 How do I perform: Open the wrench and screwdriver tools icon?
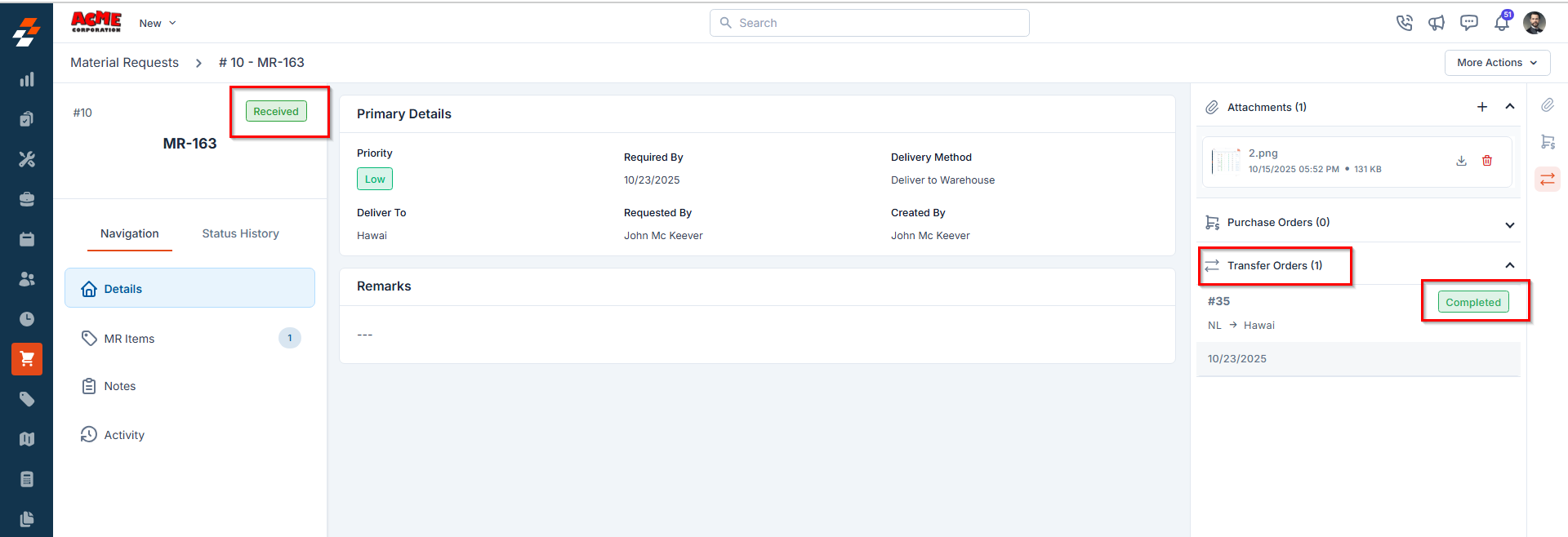click(x=27, y=159)
